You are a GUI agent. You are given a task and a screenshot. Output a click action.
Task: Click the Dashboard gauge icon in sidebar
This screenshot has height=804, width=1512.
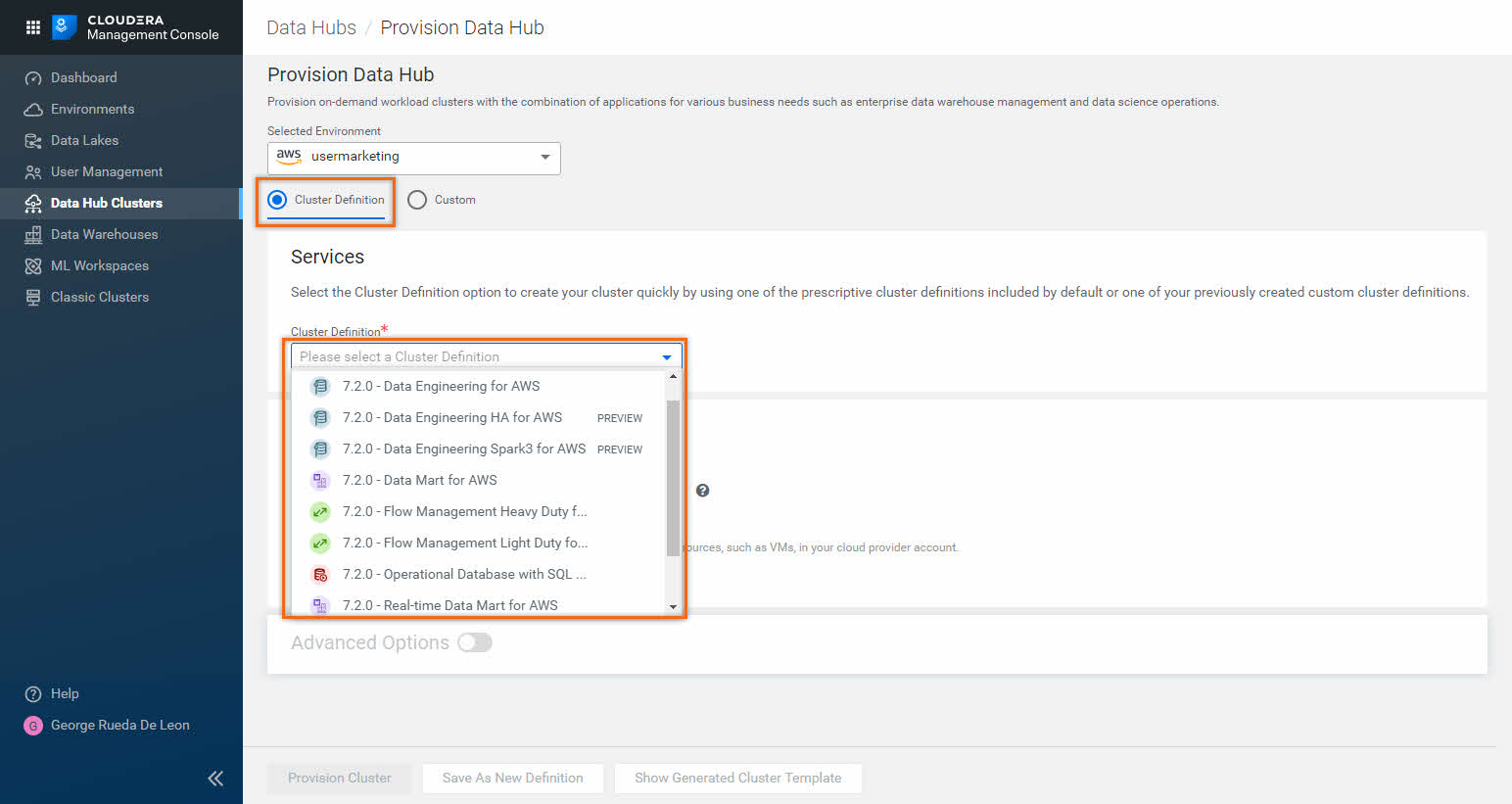tap(33, 78)
